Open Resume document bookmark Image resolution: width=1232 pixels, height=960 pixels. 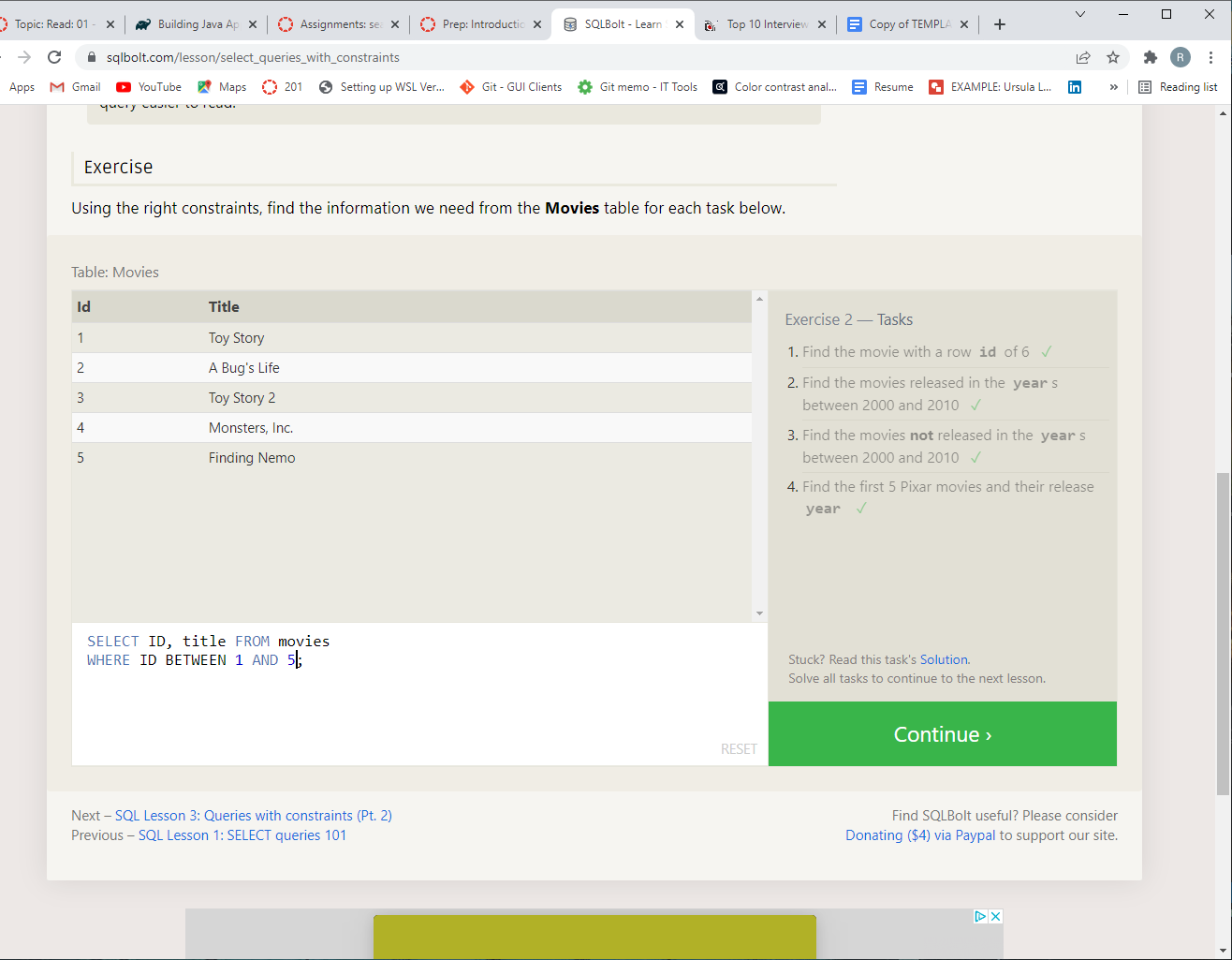[882, 87]
